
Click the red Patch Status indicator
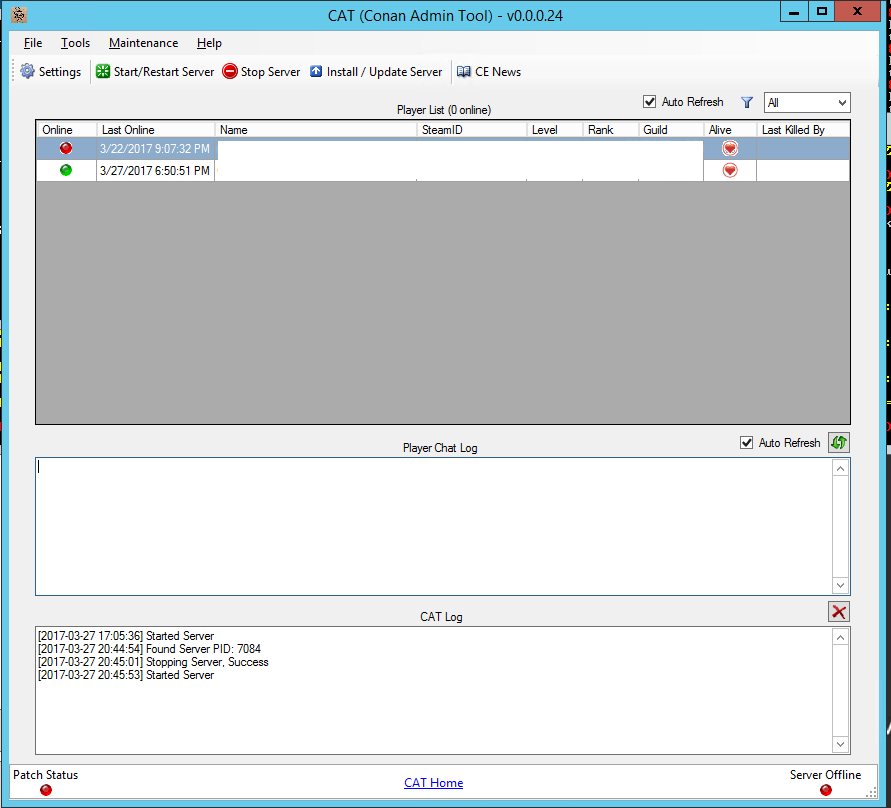coord(46,790)
